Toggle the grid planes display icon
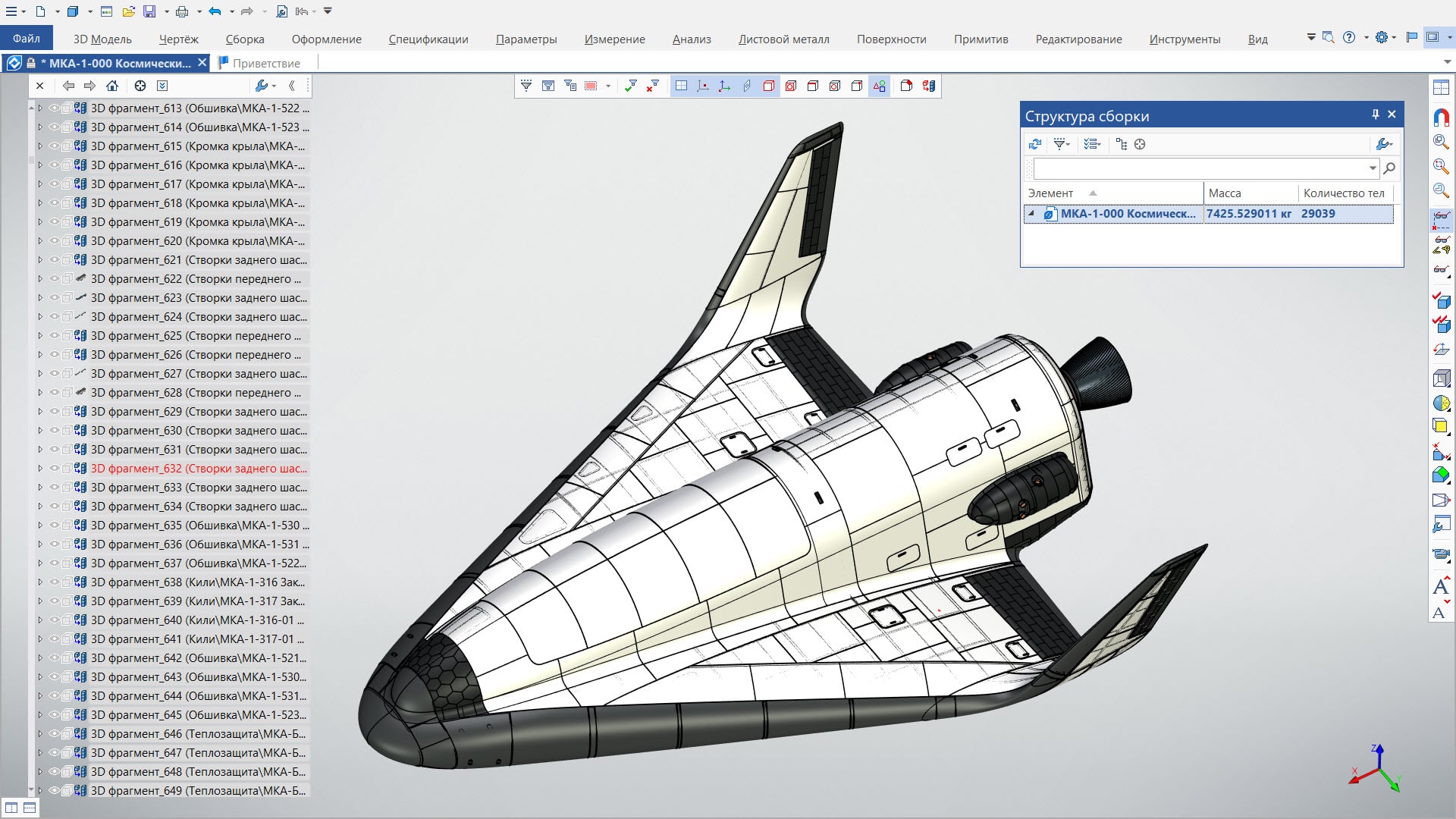 (681, 86)
